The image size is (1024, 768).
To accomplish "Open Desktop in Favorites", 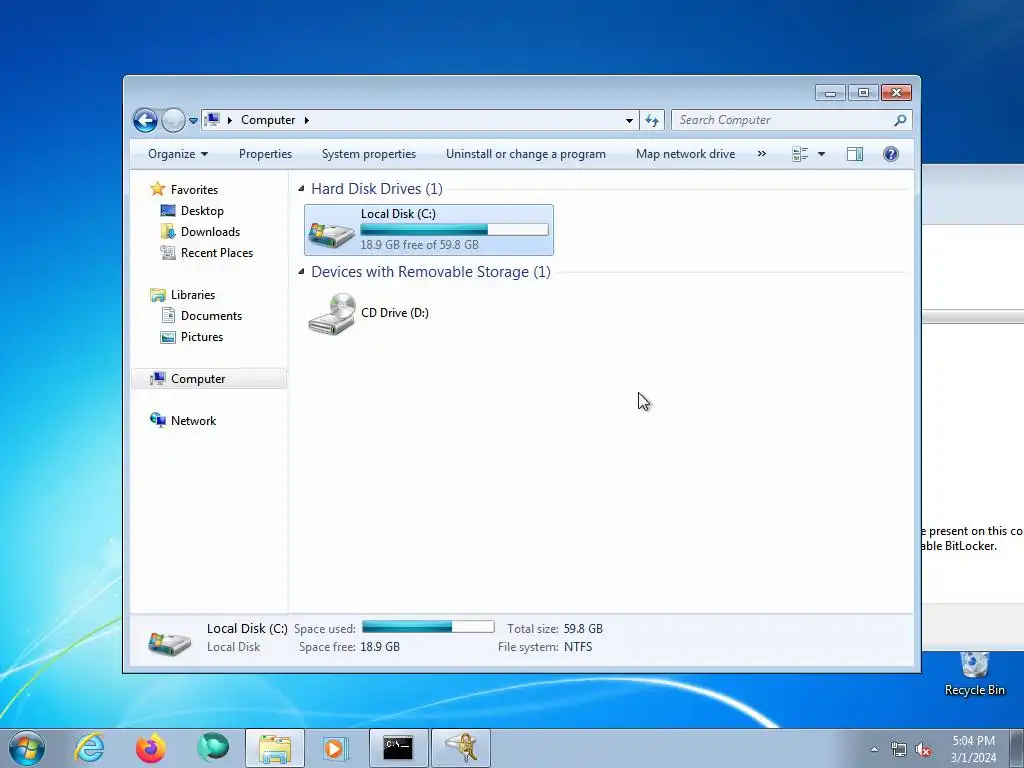I will 202,211.
